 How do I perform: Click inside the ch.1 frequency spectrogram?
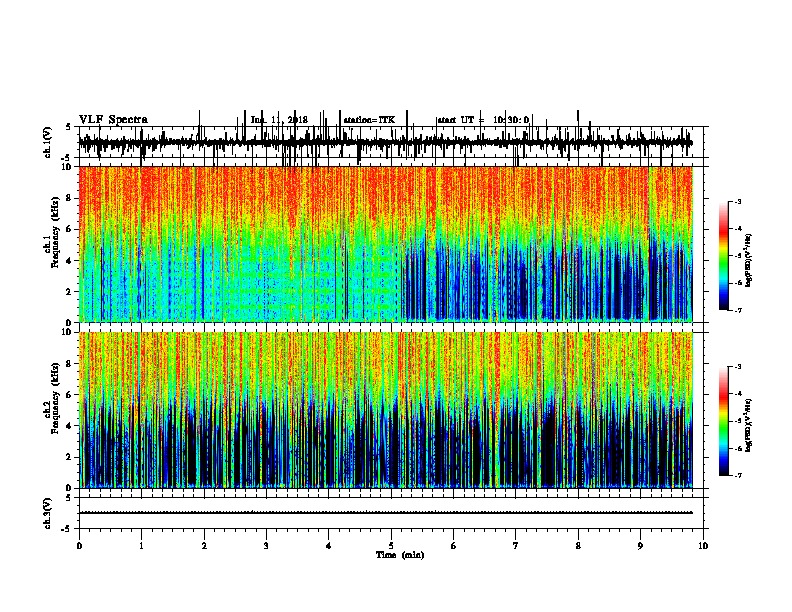coord(385,244)
